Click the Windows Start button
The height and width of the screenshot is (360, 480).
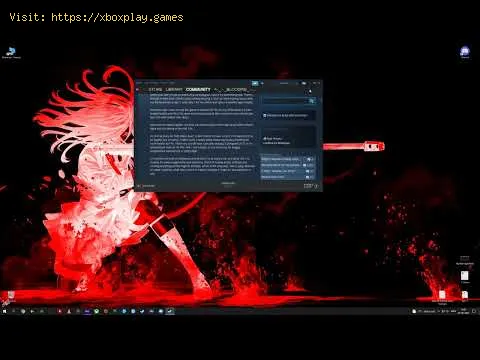[x=4, y=311]
